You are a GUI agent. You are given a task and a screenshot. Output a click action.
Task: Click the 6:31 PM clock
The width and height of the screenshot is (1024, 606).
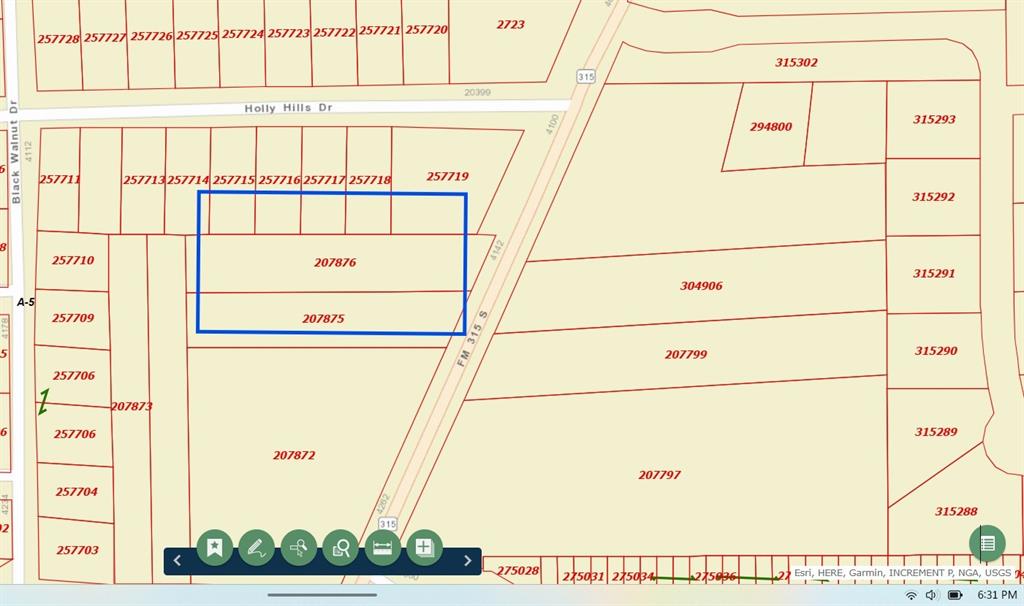[996, 595]
